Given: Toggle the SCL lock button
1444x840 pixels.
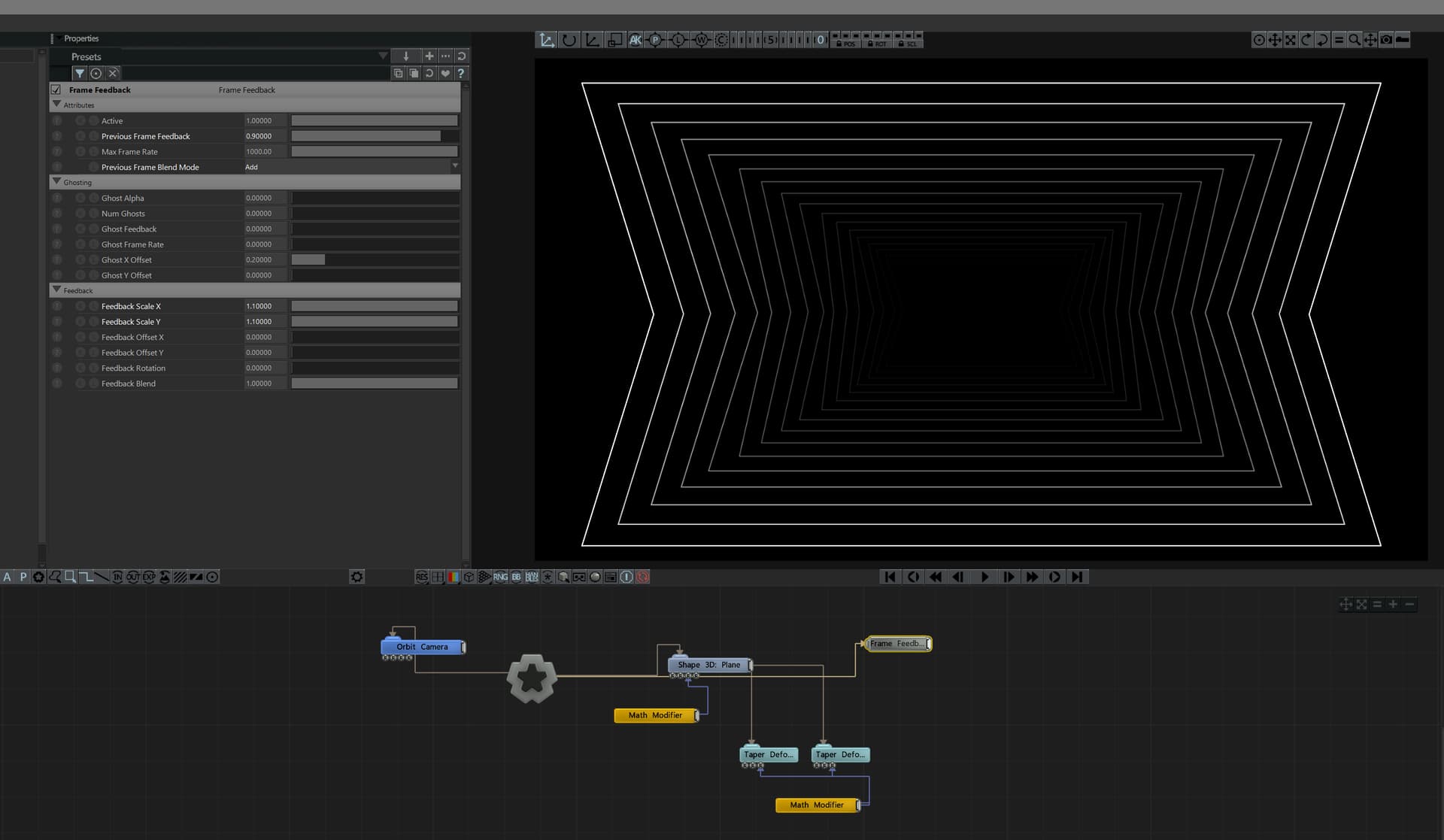Looking at the screenshot, I should coord(908,44).
